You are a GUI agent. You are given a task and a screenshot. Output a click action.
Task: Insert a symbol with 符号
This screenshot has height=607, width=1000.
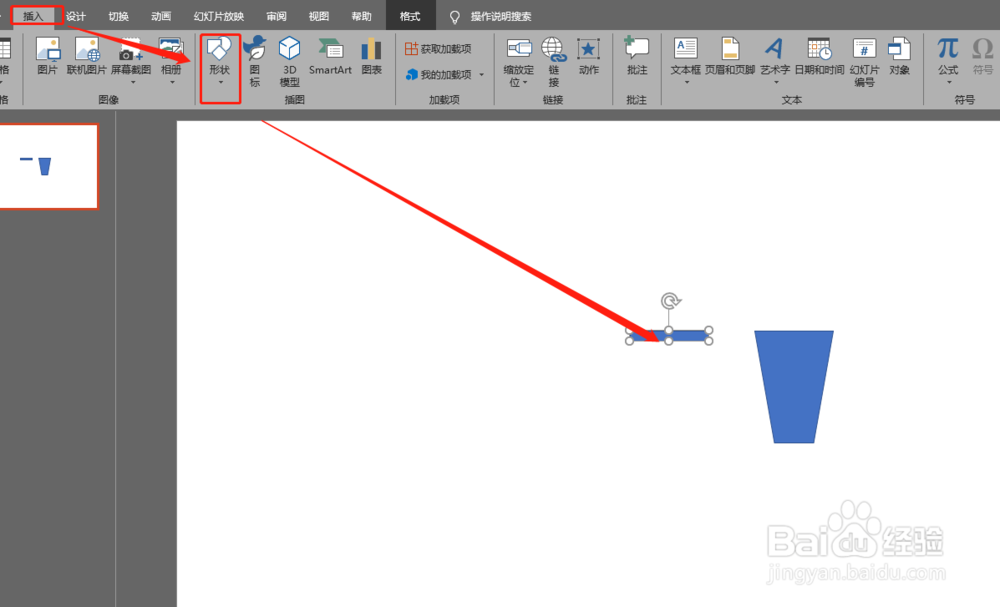[983, 56]
